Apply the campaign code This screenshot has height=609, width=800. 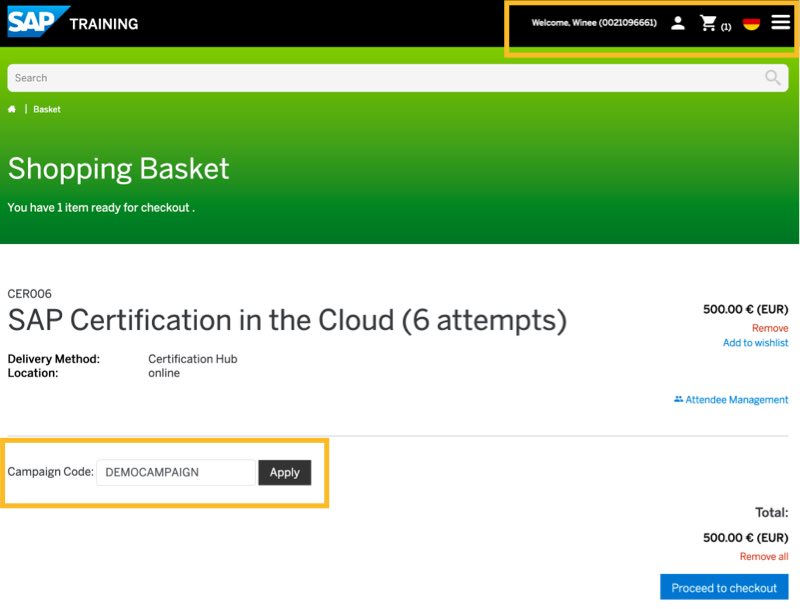point(285,472)
